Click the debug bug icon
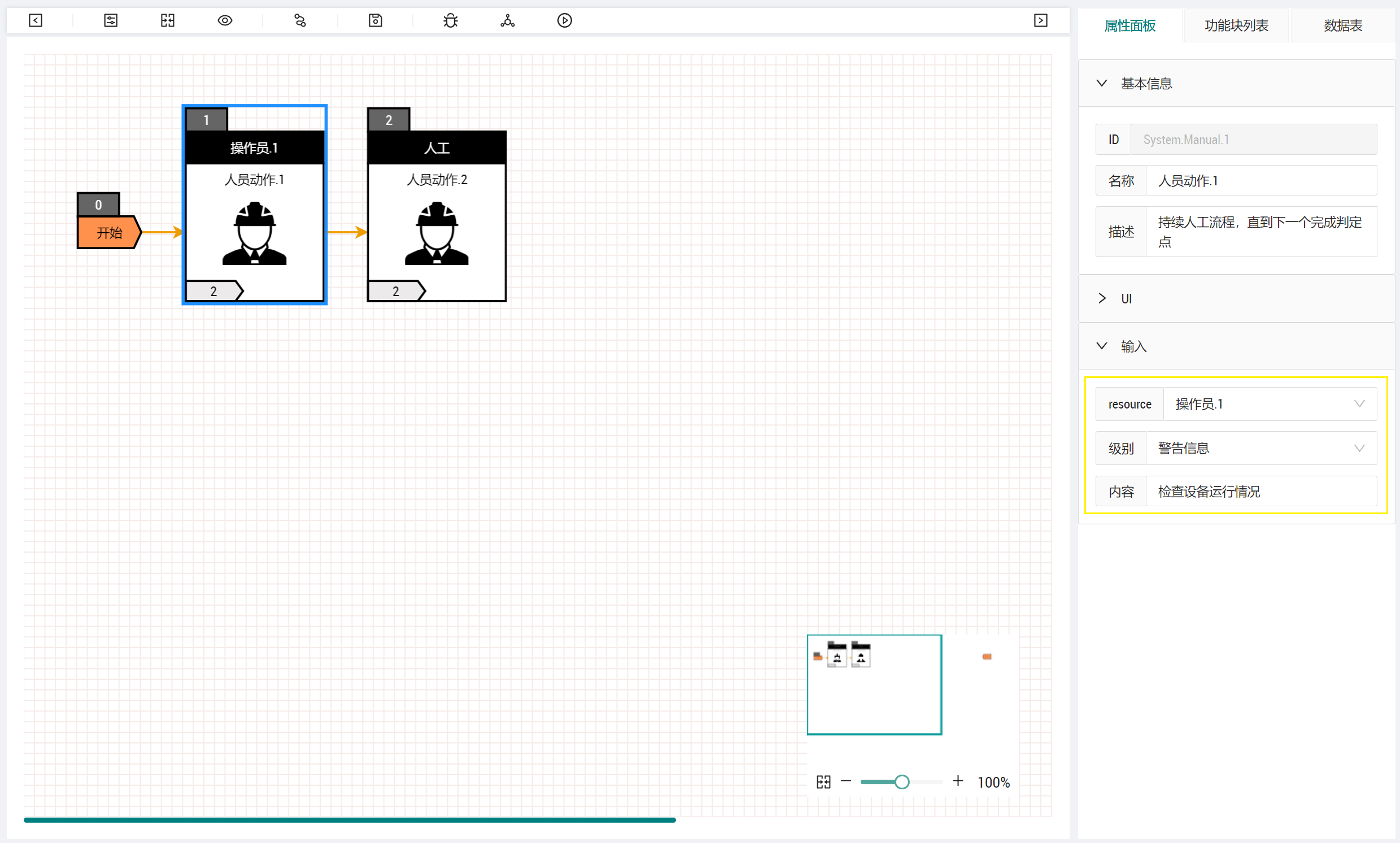The image size is (1400, 843). [450, 20]
